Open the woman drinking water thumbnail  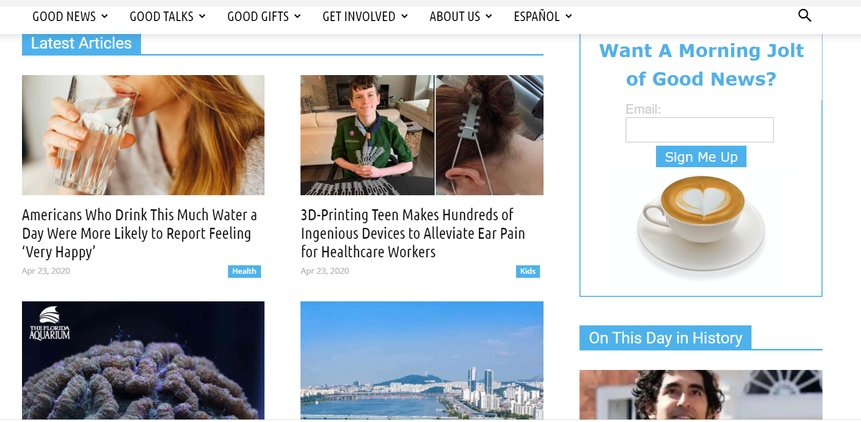(x=143, y=135)
